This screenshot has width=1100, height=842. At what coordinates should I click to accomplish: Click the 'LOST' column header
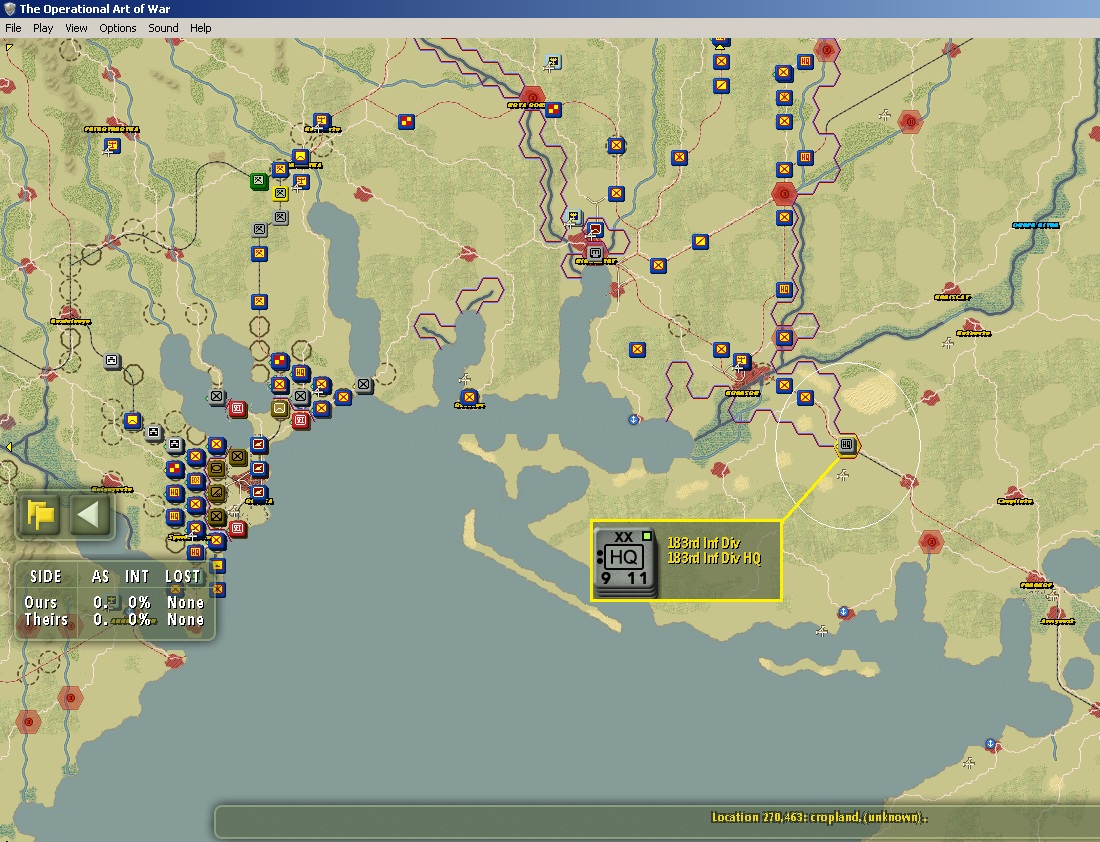pyautogui.click(x=183, y=577)
